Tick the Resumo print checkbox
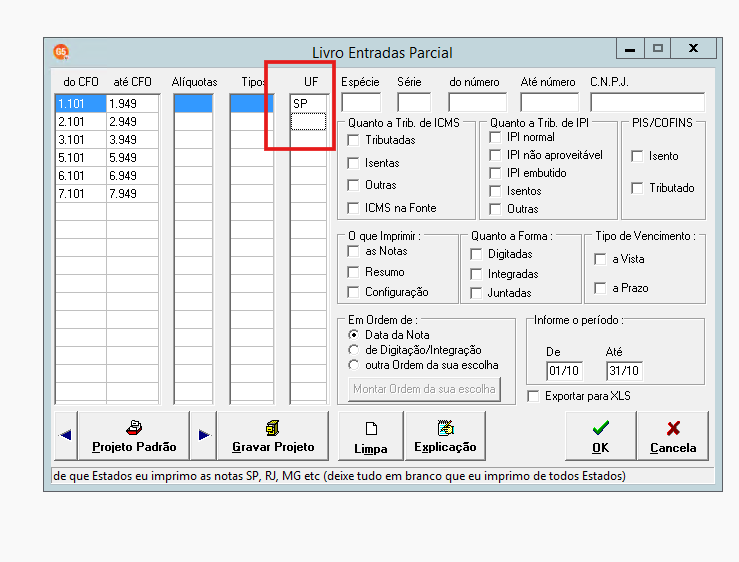 [x=353, y=272]
